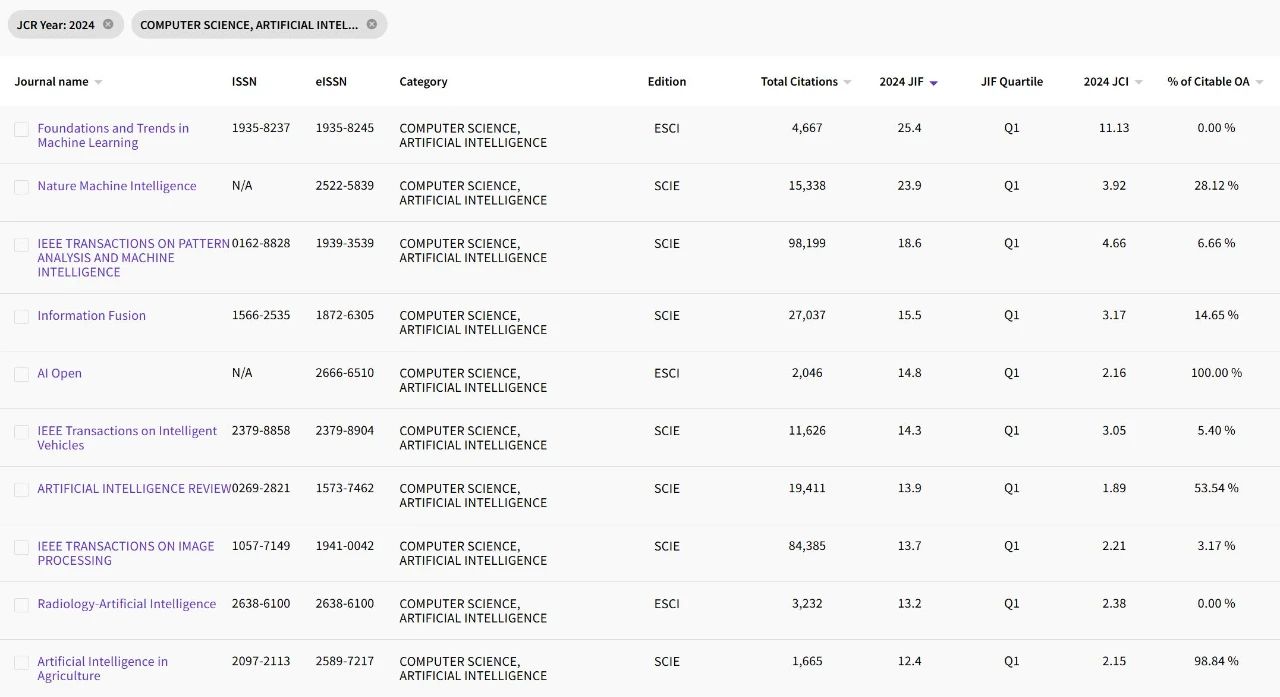Sort by 2024 JCI using its arrow
The width and height of the screenshot is (1280, 697).
1138,83
